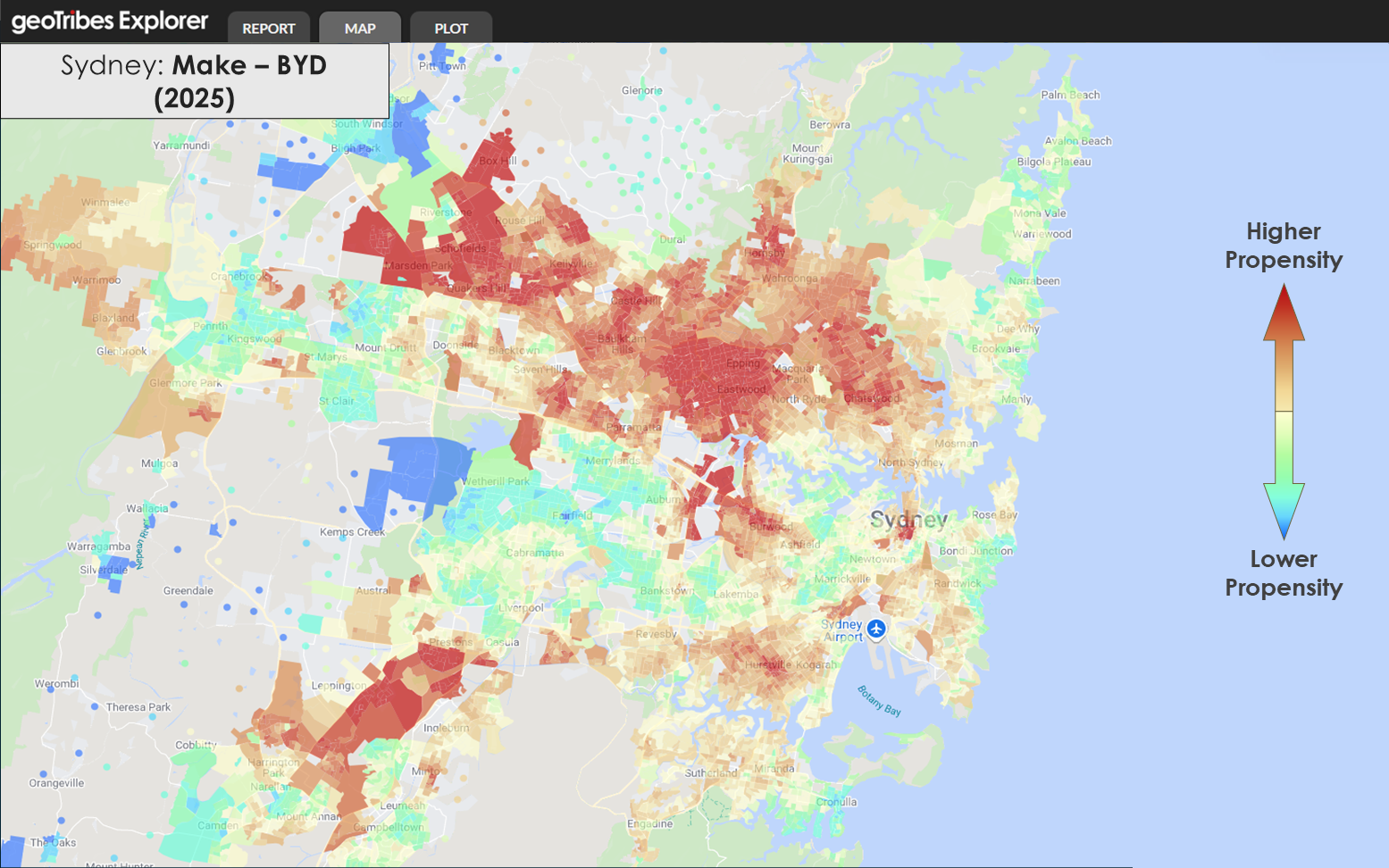Click the Sydney city label on map
The image size is (1389, 868).
click(908, 520)
